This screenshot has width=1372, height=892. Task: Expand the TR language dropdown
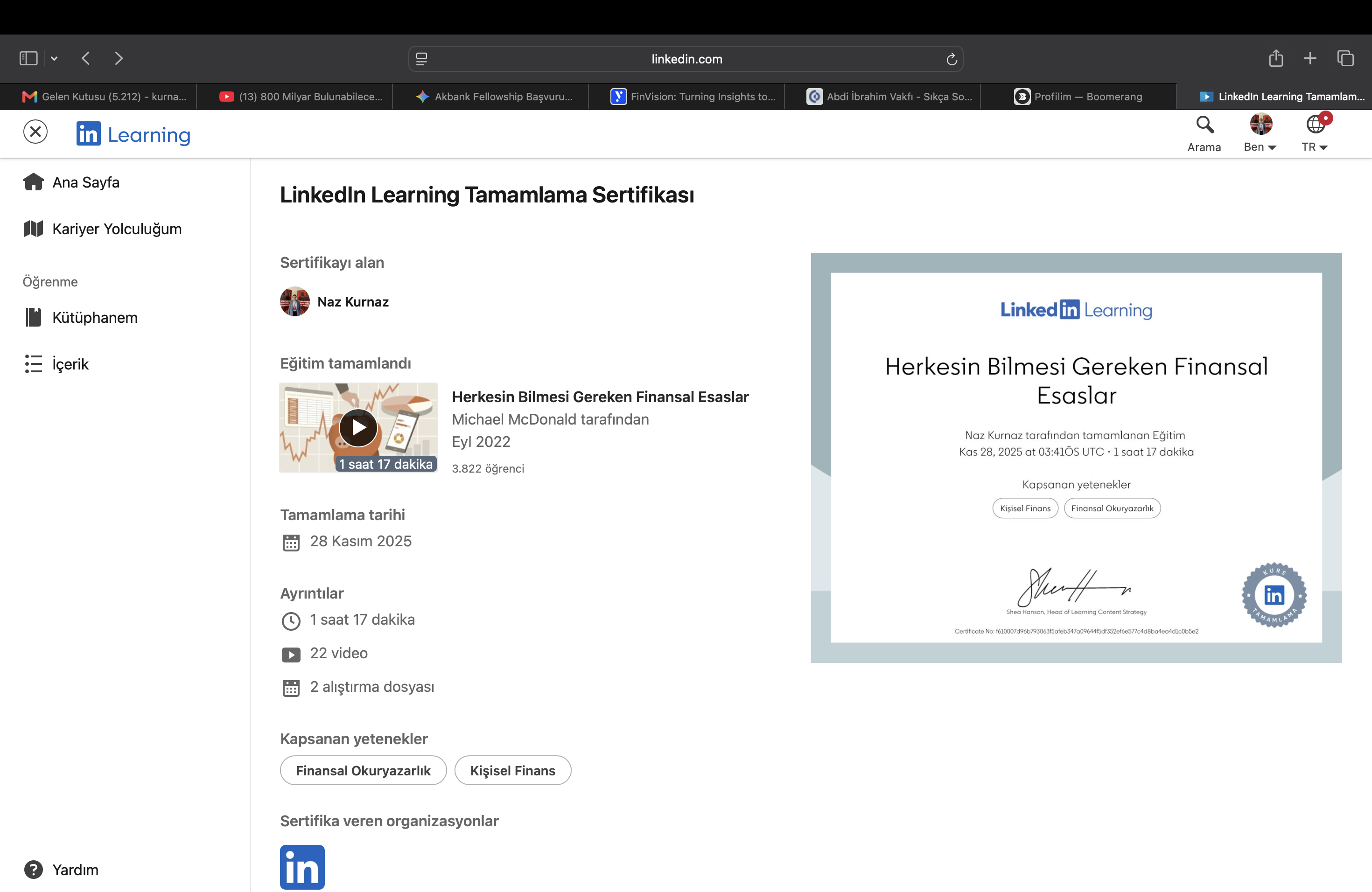(x=1314, y=134)
